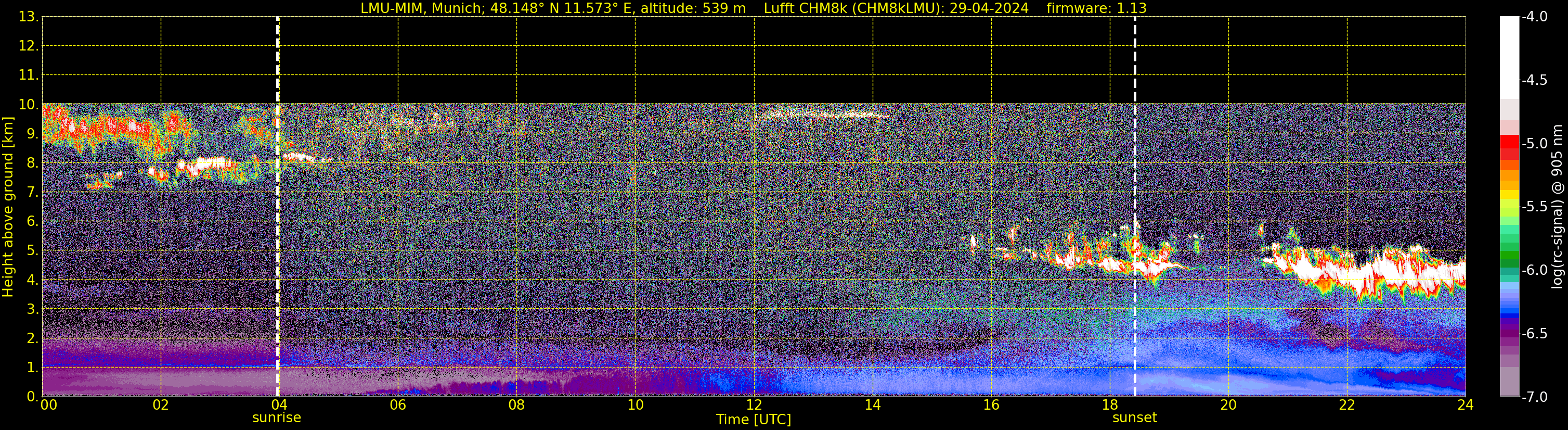Click the '24' time axis tick label

tap(1465, 405)
